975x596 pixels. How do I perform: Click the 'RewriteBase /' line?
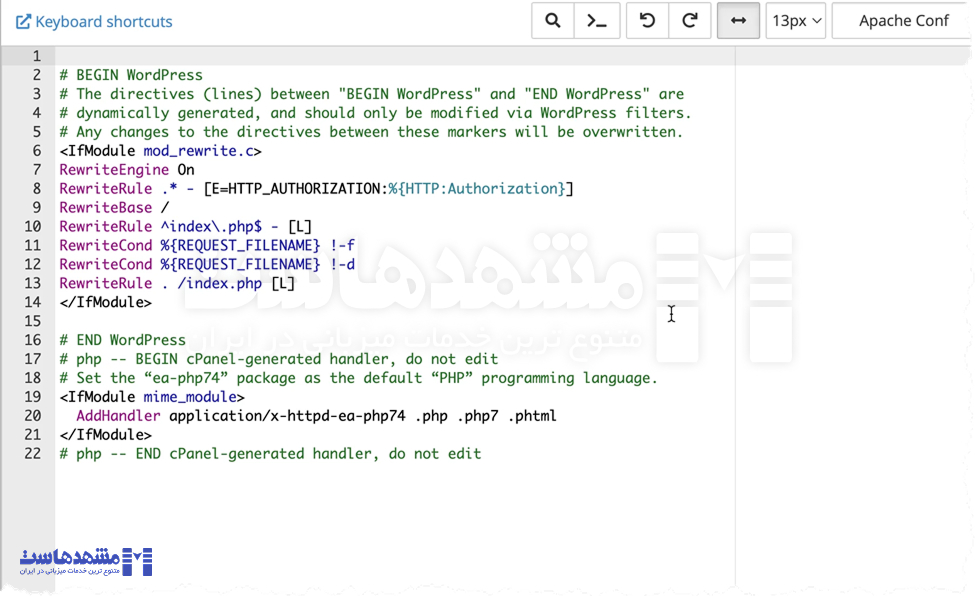pos(114,208)
